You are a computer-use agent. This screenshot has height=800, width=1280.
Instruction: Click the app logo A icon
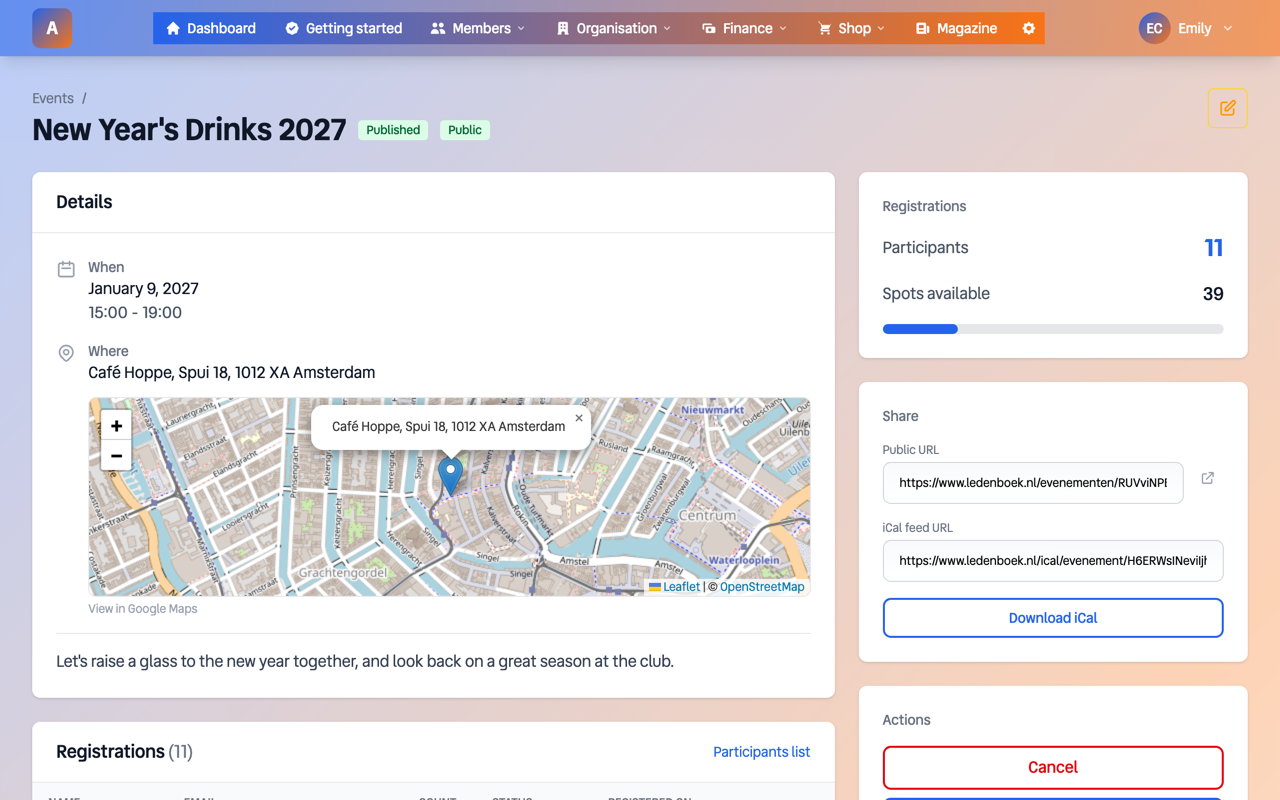point(52,28)
